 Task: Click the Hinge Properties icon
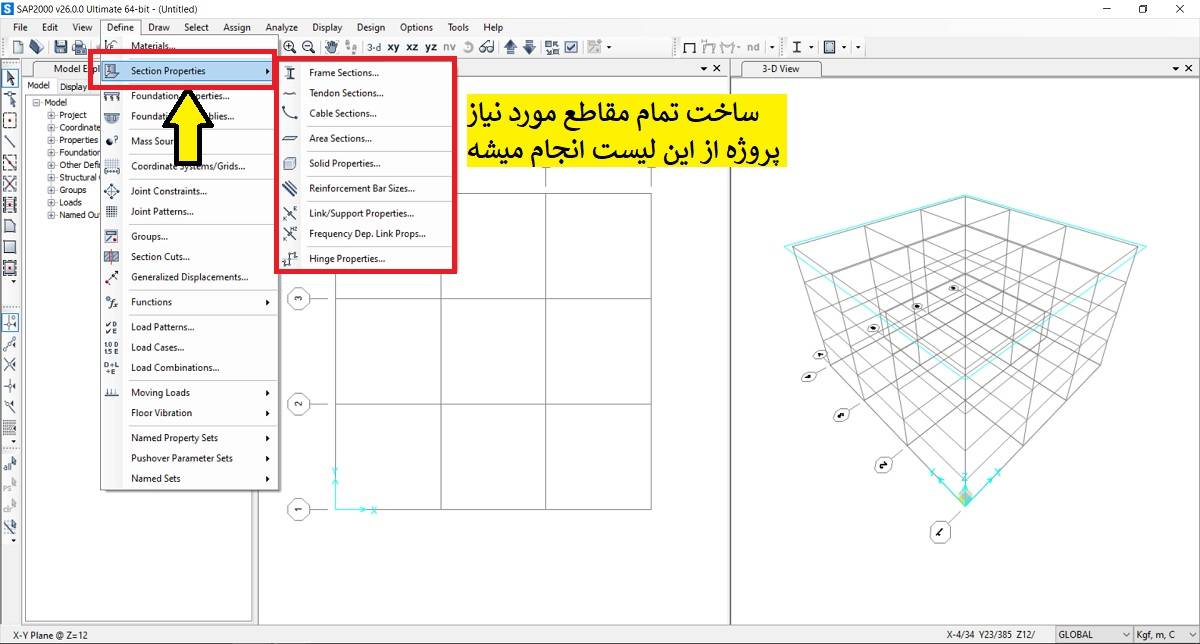290,259
